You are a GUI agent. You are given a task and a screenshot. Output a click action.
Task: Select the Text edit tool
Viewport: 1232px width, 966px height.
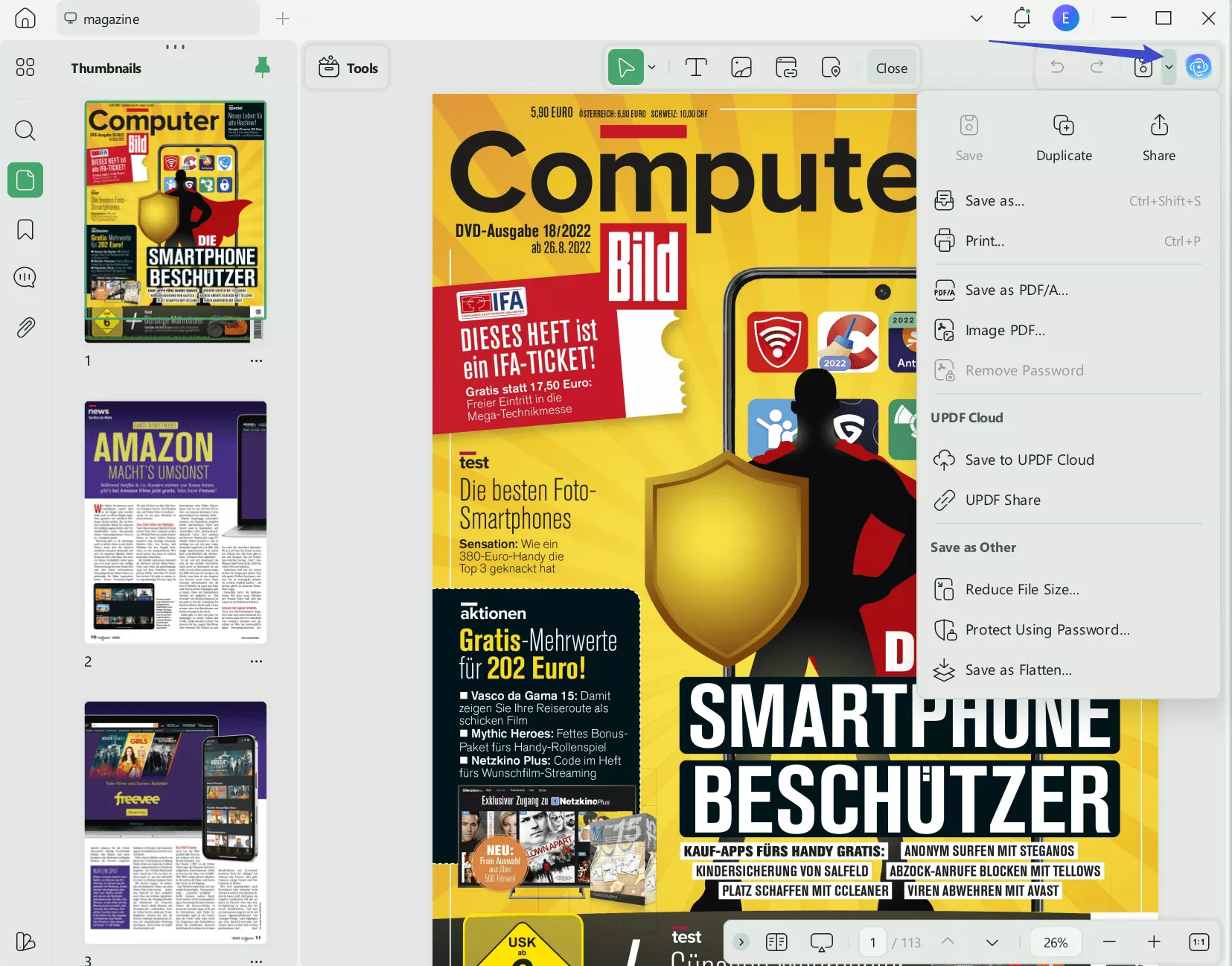point(695,68)
